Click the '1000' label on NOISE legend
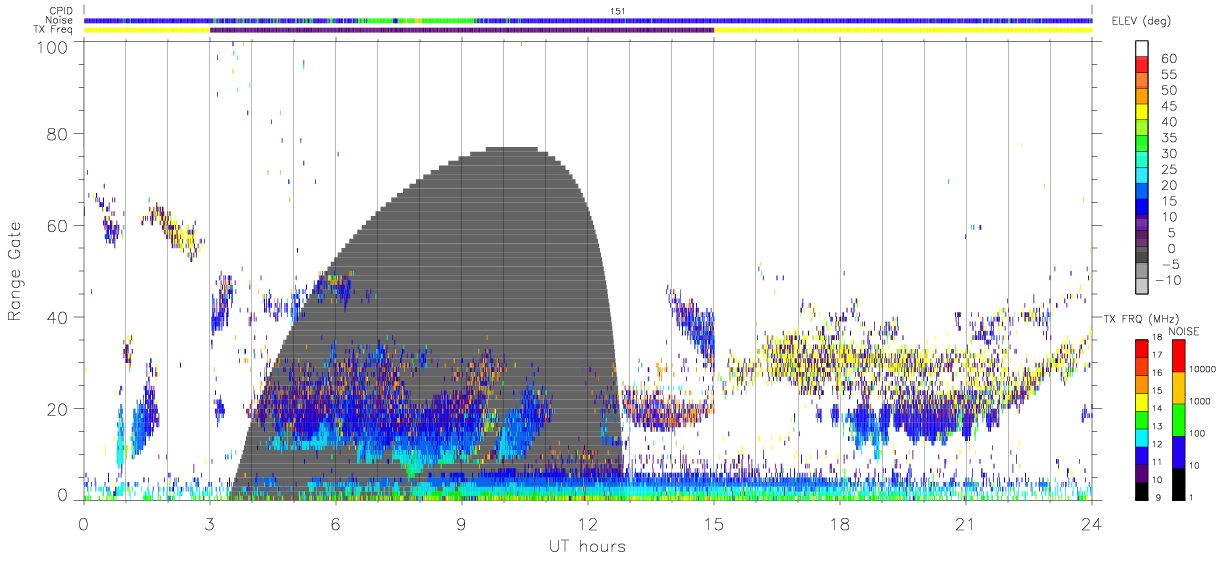Viewport: 1228px width, 567px height. (1200, 402)
